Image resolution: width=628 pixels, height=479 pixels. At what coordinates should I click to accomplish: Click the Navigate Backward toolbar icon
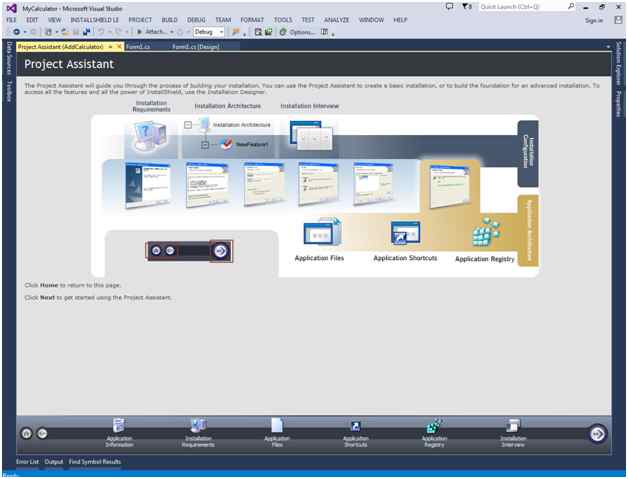point(16,32)
